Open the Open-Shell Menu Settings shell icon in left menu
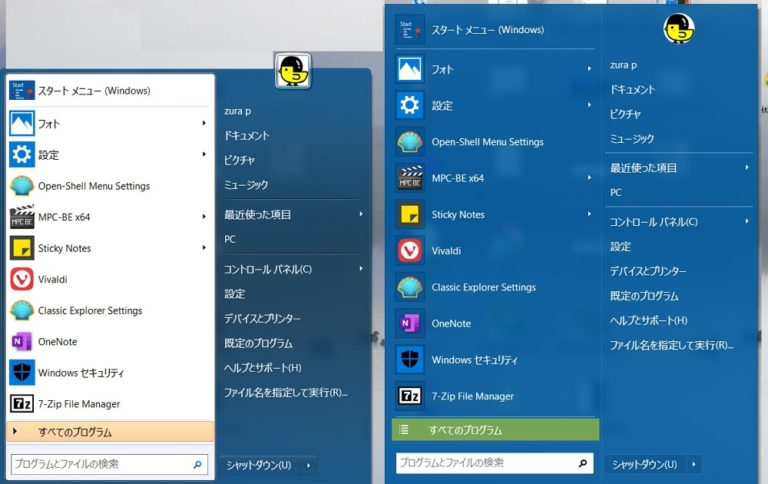The height and width of the screenshot is (484, 768). [x=22, y=186]
